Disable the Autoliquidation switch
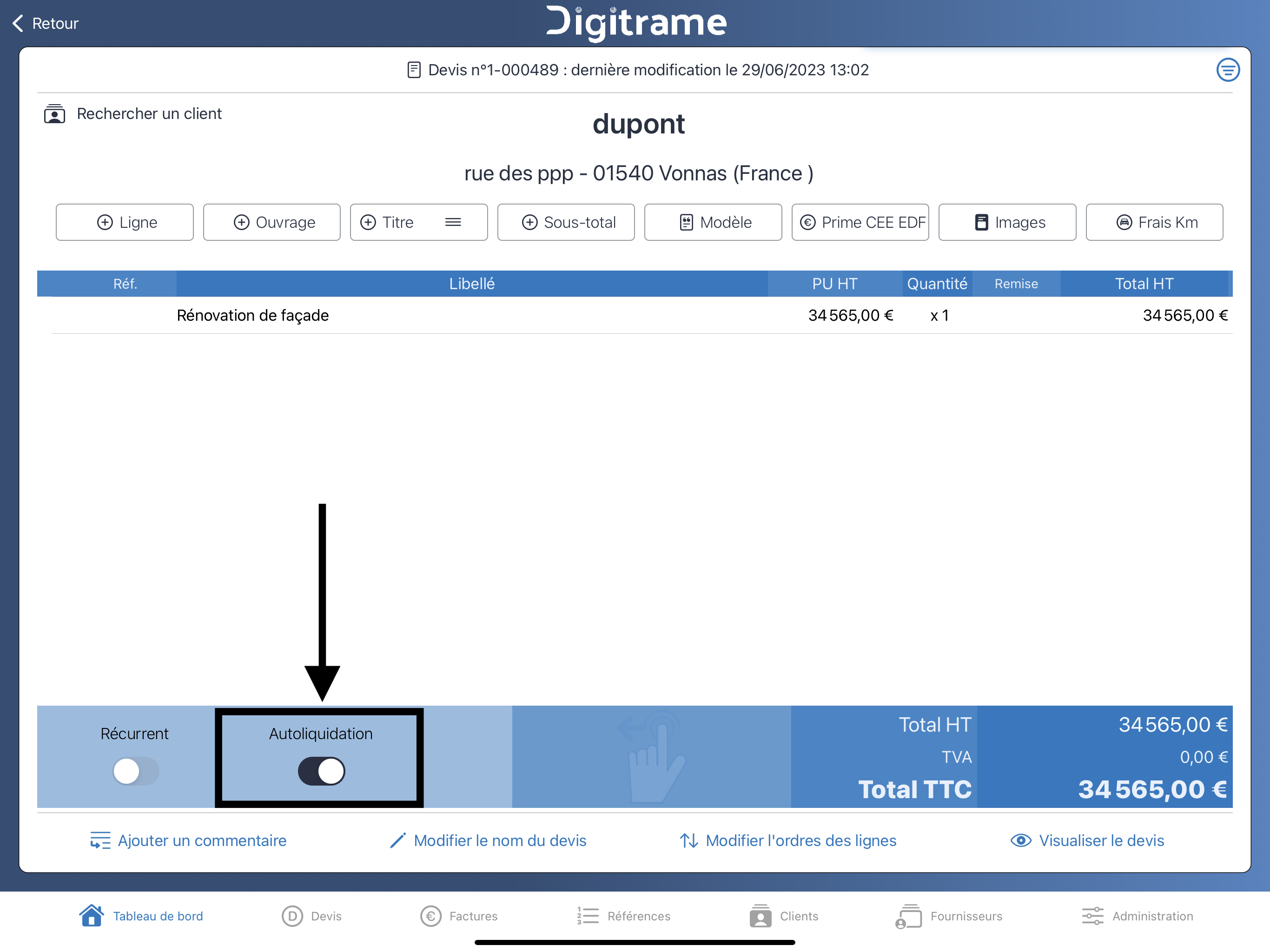 coord(321,771)
